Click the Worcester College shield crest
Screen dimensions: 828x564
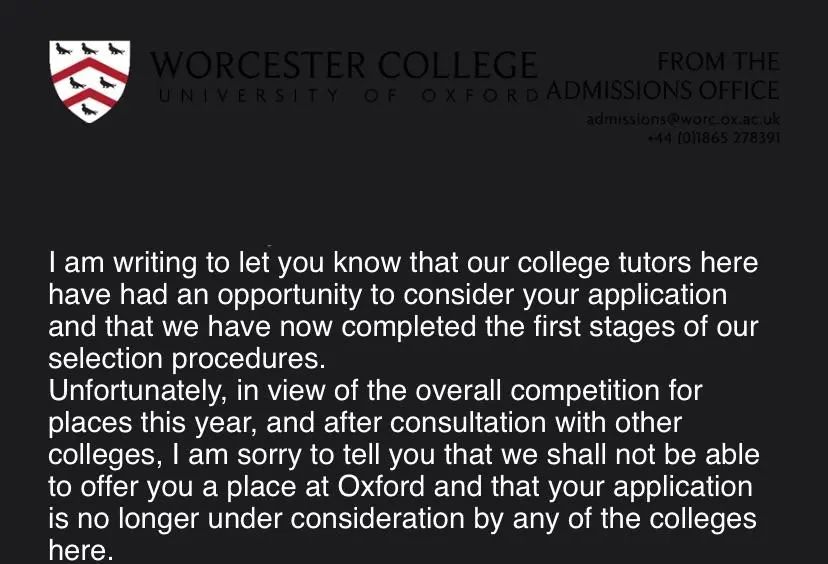pos(89,81)
